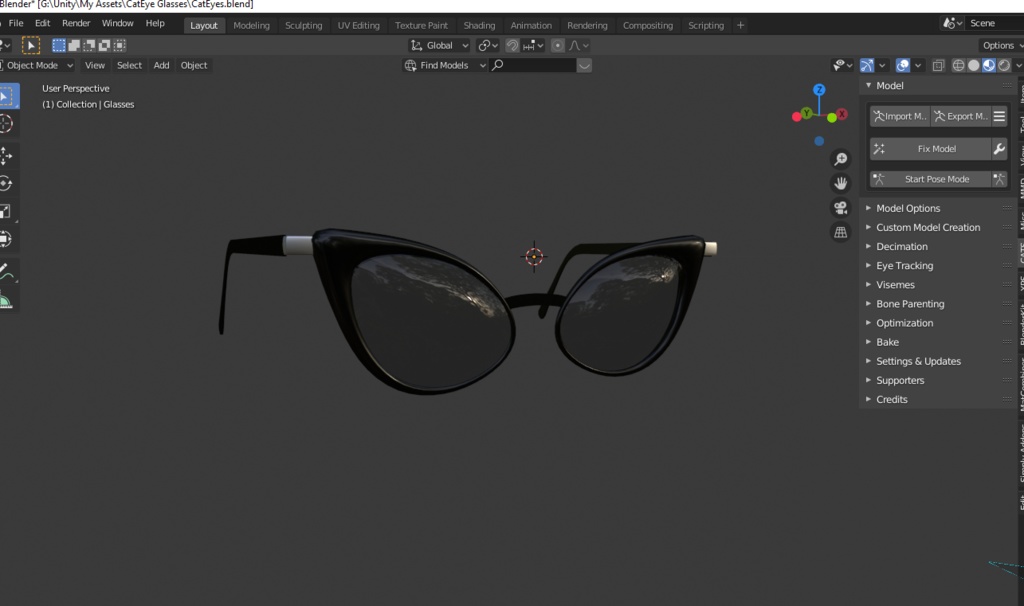Image resolution: width=1024 pixels, height=606 pixels.
Task: Click the Zoom magnifier icon in viewport
Action: pos(840,158)
